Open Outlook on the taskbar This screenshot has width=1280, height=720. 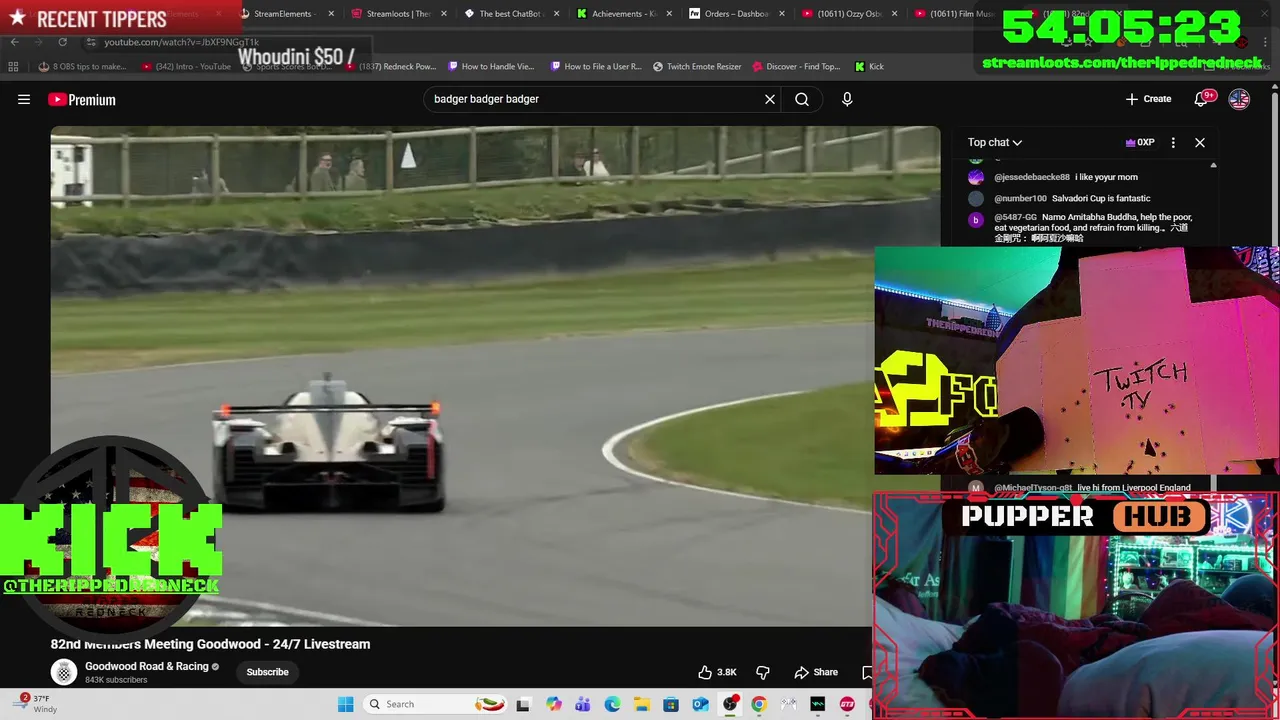(x=700, y=704)
